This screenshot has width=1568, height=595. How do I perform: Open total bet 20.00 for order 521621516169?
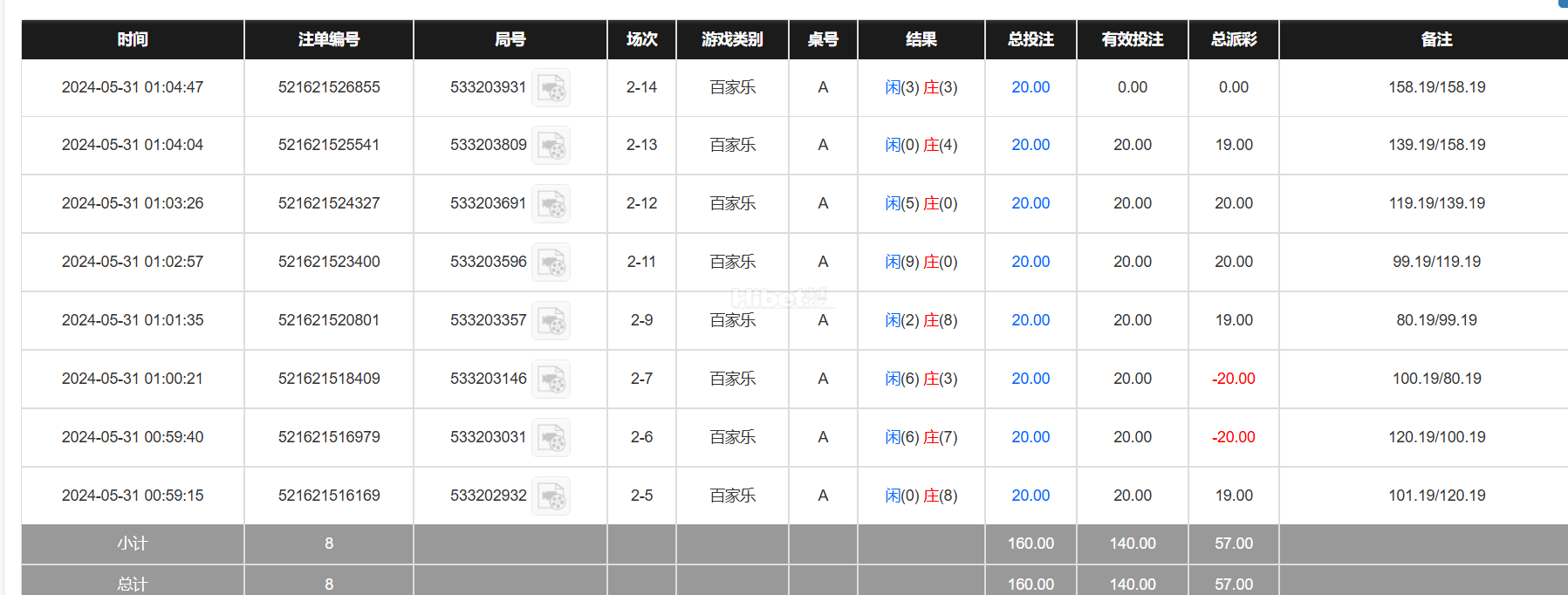tap(1030, 496)
